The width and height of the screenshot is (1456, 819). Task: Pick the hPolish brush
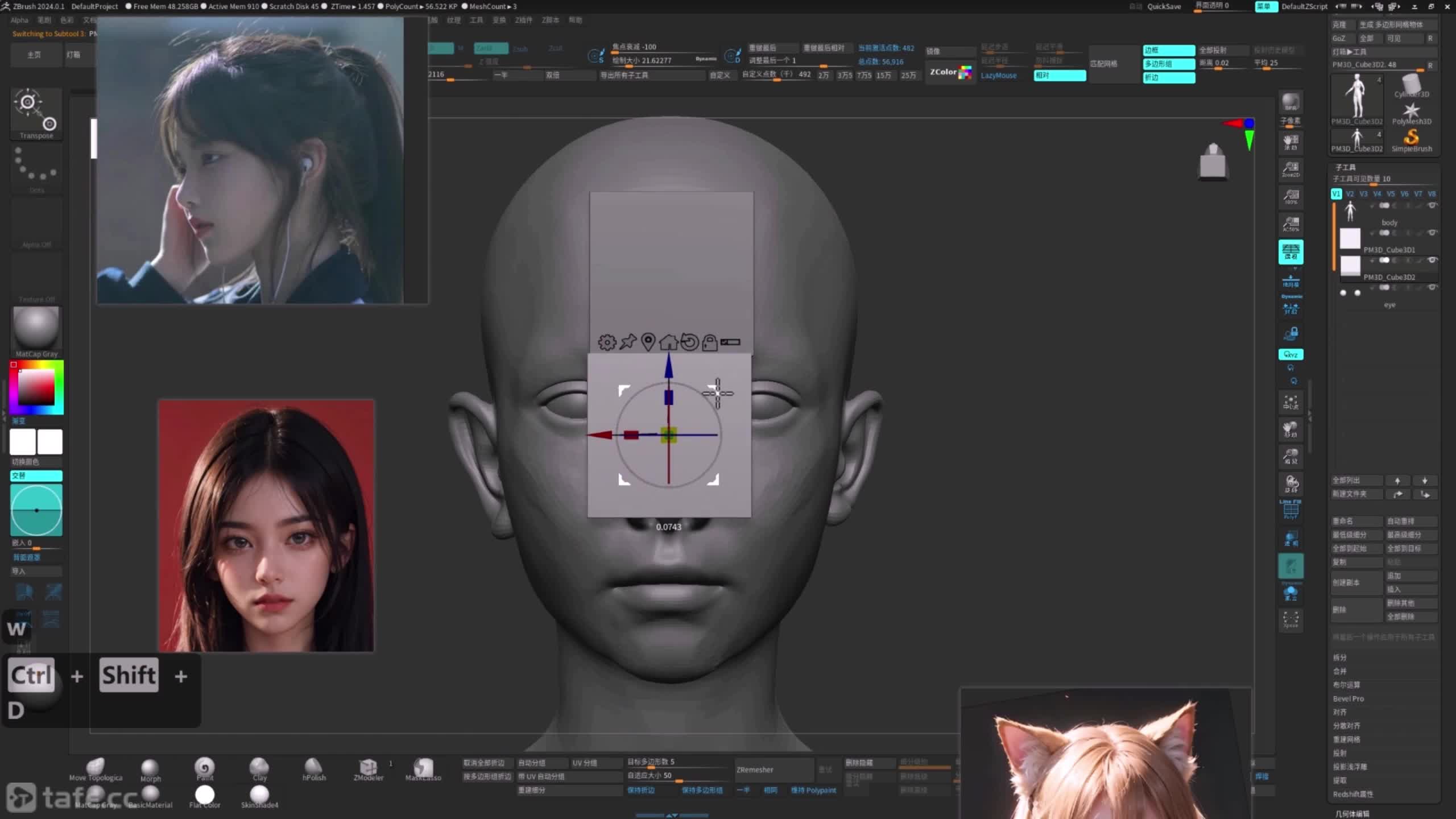[314, 769]
